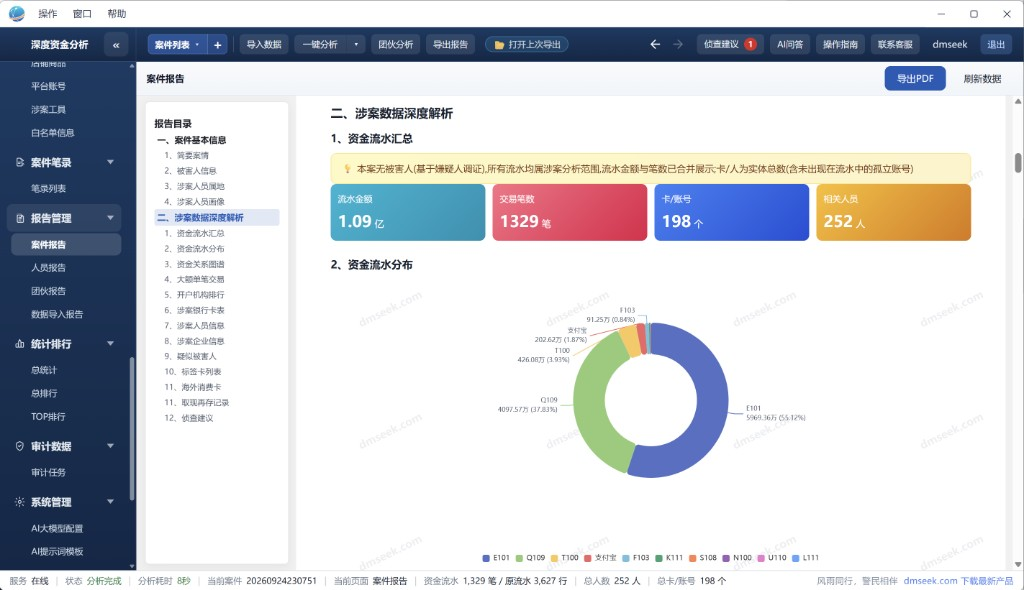Toggle U110 series in chart legend
This screenshot has height=590, width=1024.
[x=772, y=558]
